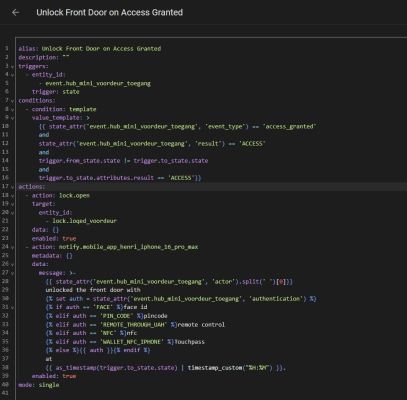Collapse the conditions section fold arrow
Screen dimensions: 407x400
pos(12,101)
